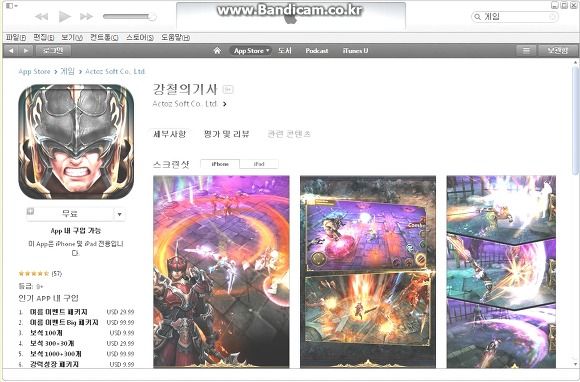
Task: Follow the 게임 breadcrumb link
Action: [x=67, y=71]
